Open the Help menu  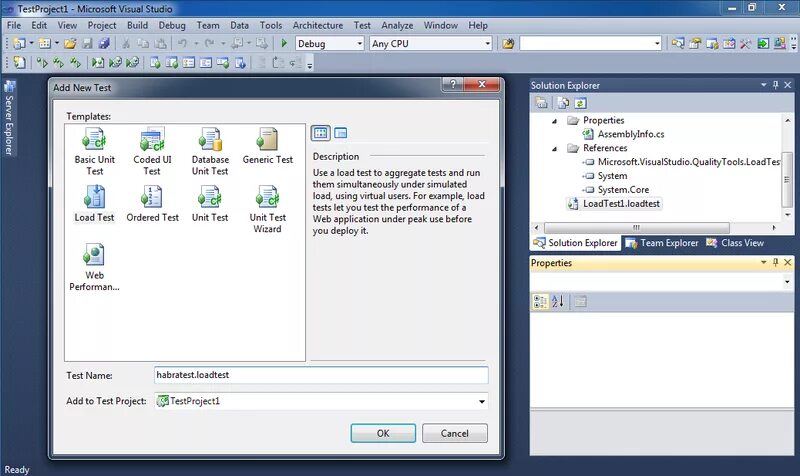pyautogui.click(x=478, y=25)
